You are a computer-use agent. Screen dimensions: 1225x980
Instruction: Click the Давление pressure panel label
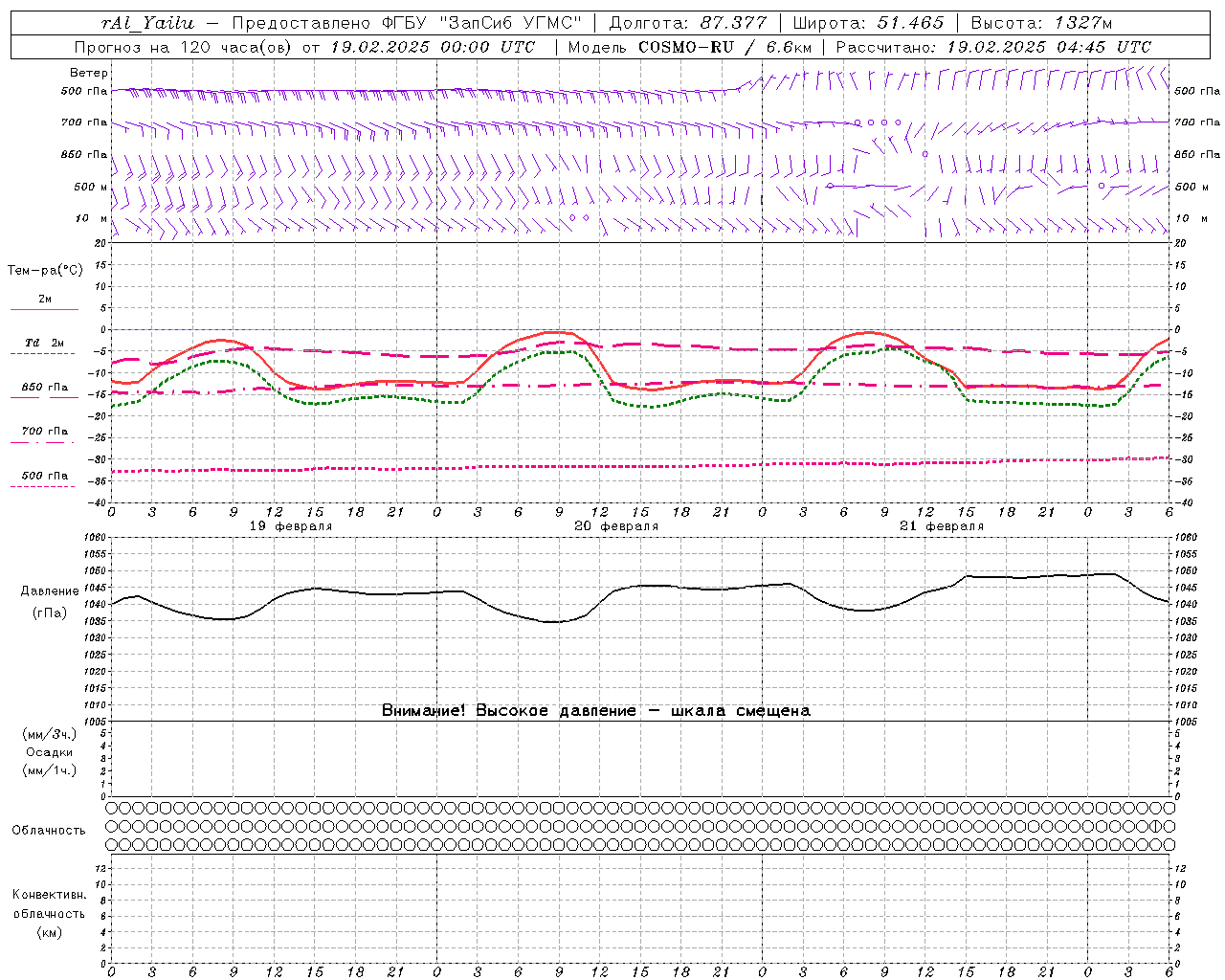[x=49, y=591]
